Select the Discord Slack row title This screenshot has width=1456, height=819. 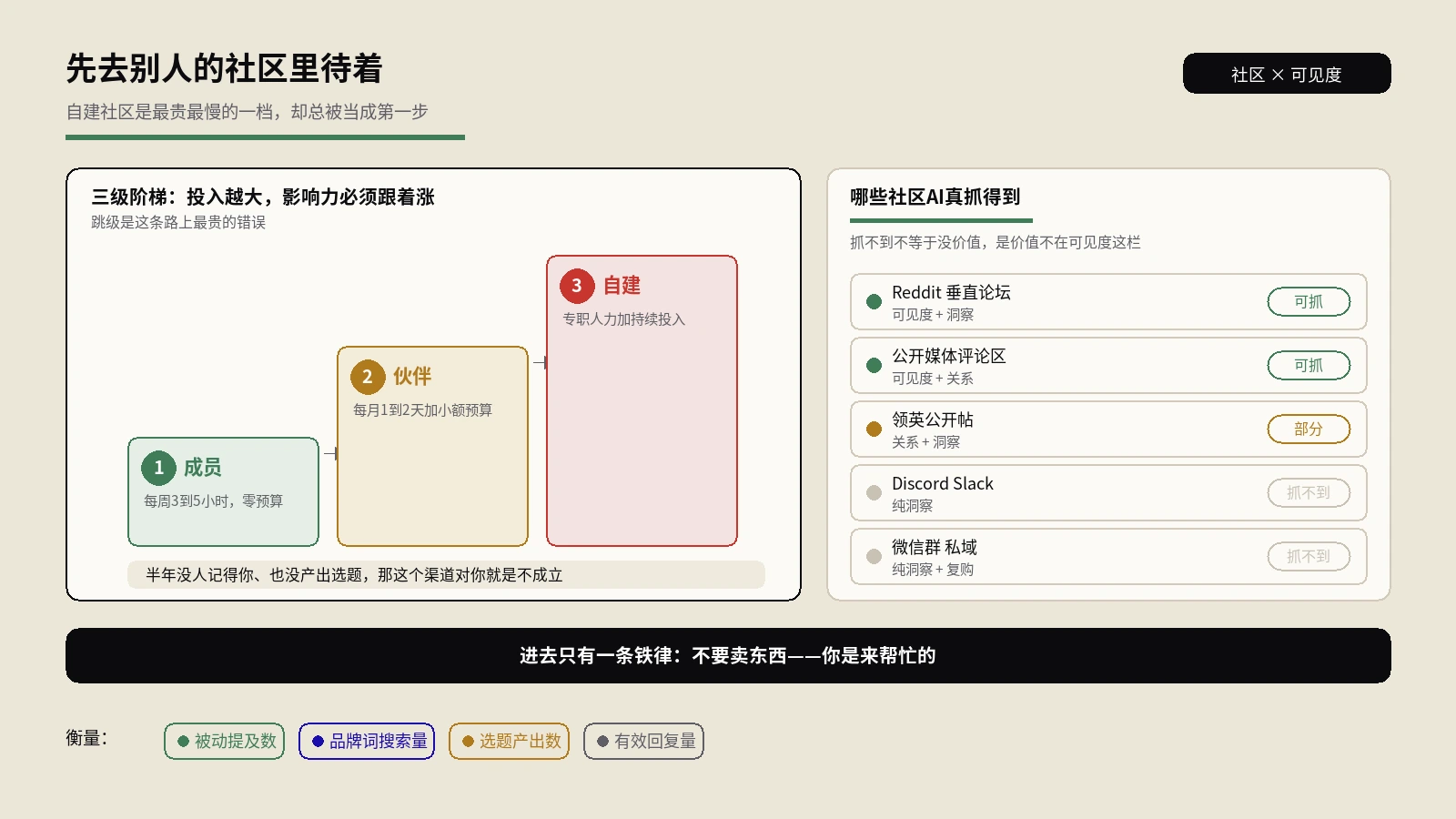[x=942, y=483]
